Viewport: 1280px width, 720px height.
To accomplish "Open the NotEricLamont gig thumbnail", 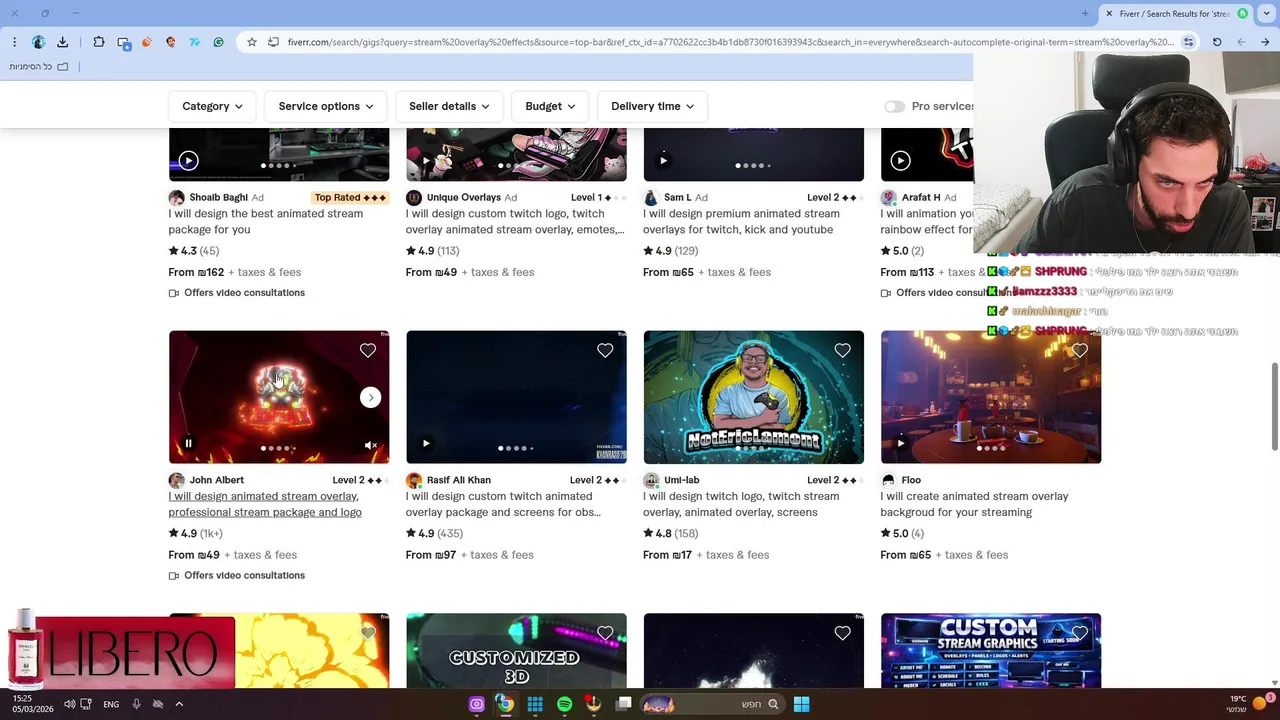I will pos(753,397).
